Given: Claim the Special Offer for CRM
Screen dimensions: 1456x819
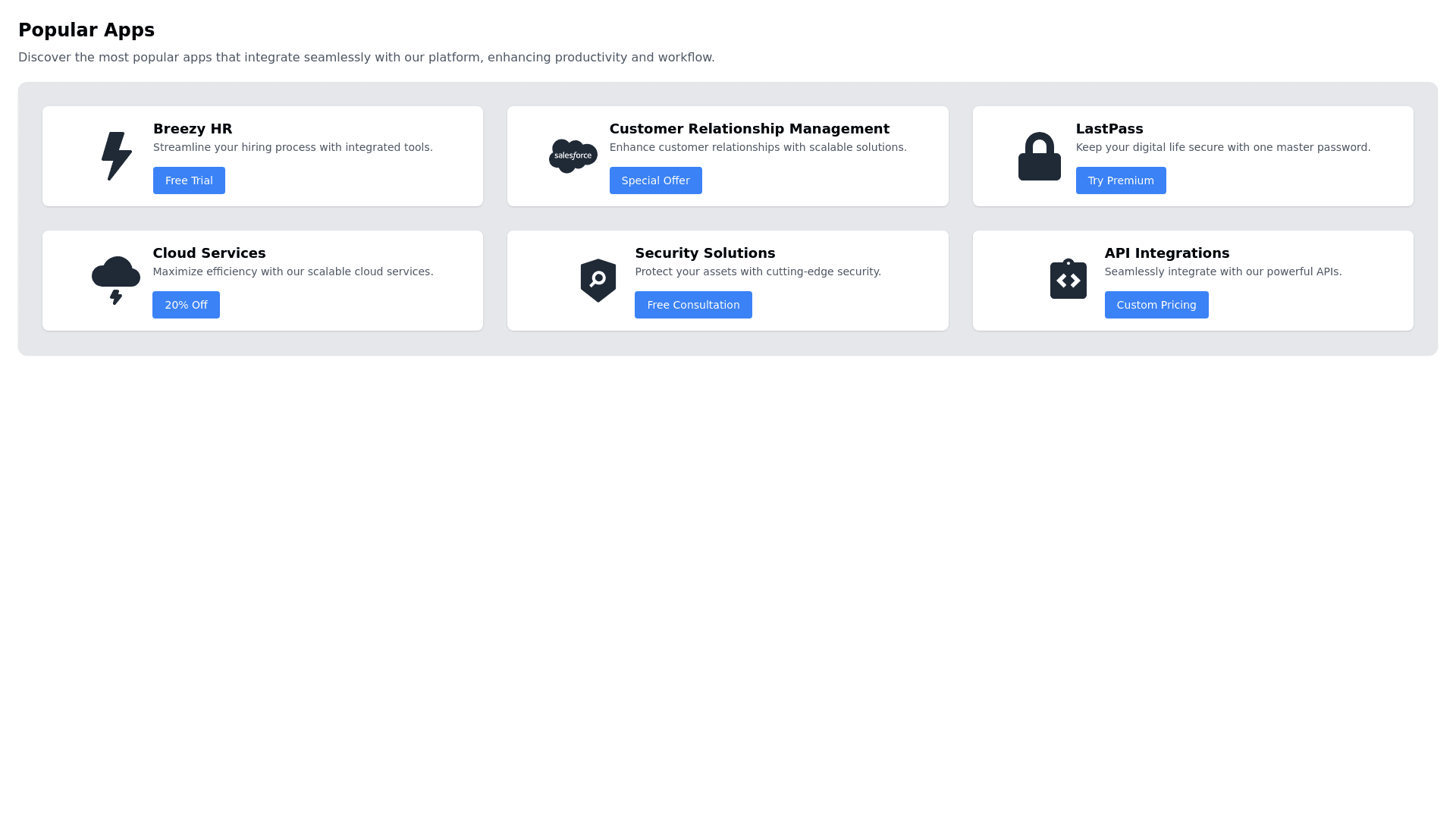Looking at the screenshot, I should pos(655,180).
